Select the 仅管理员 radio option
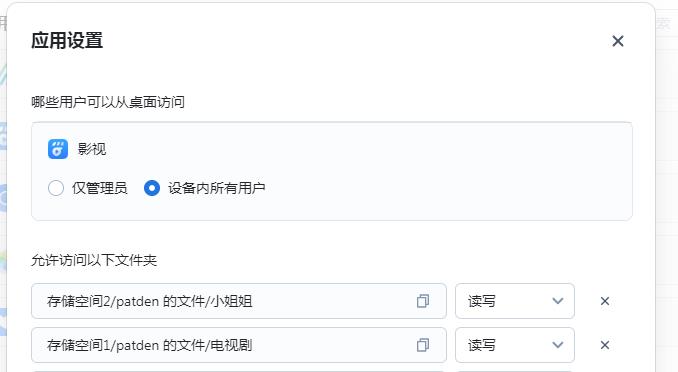 click(x=56, y=188)
